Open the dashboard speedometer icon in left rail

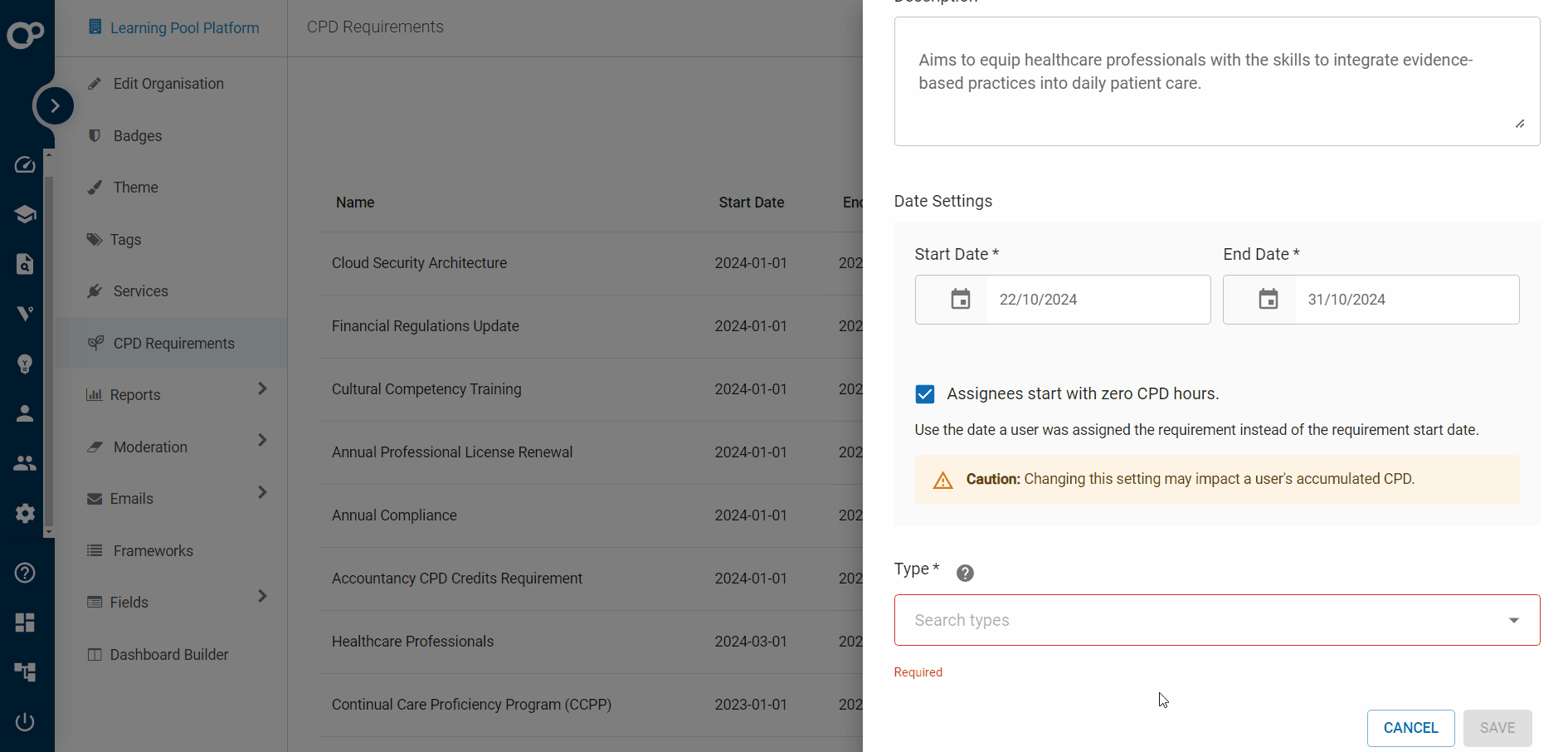[x=25, y=164]
